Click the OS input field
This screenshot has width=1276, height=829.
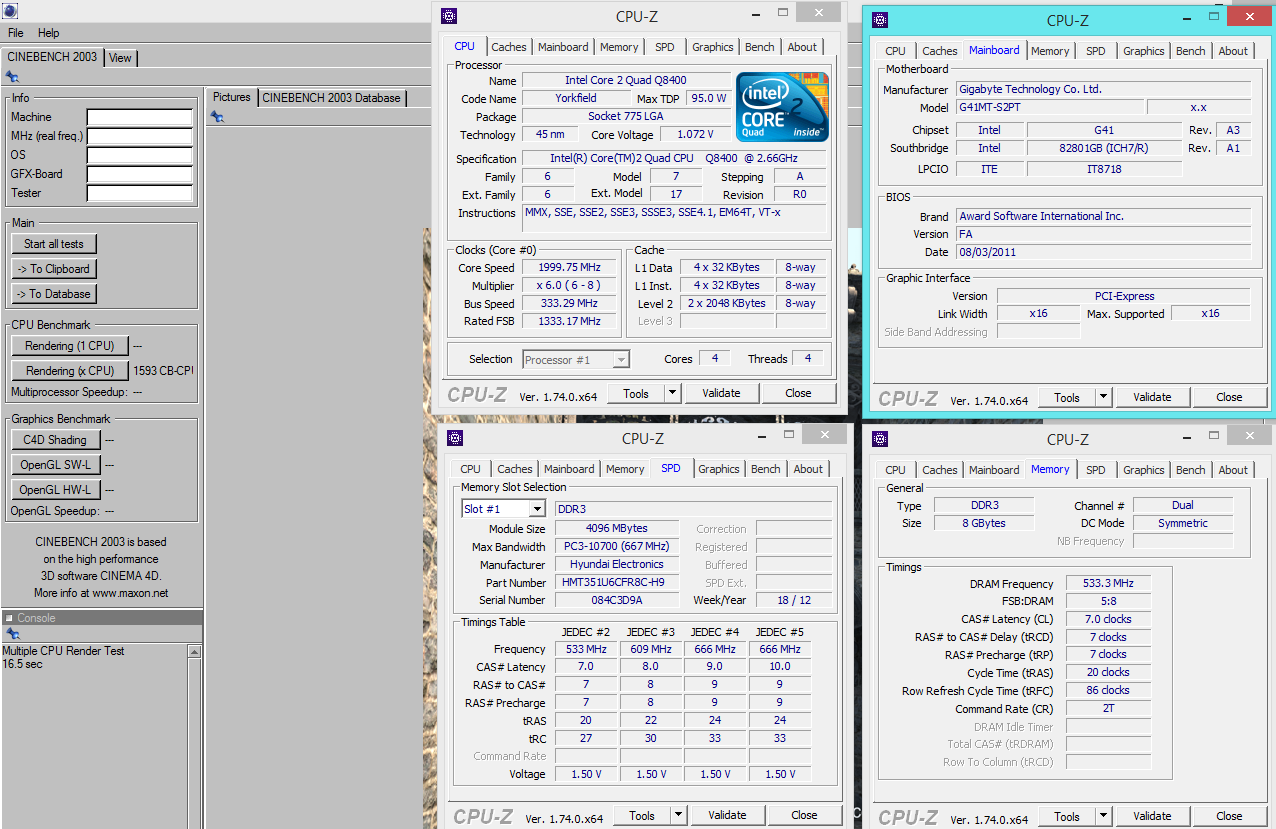coord(139,155)
